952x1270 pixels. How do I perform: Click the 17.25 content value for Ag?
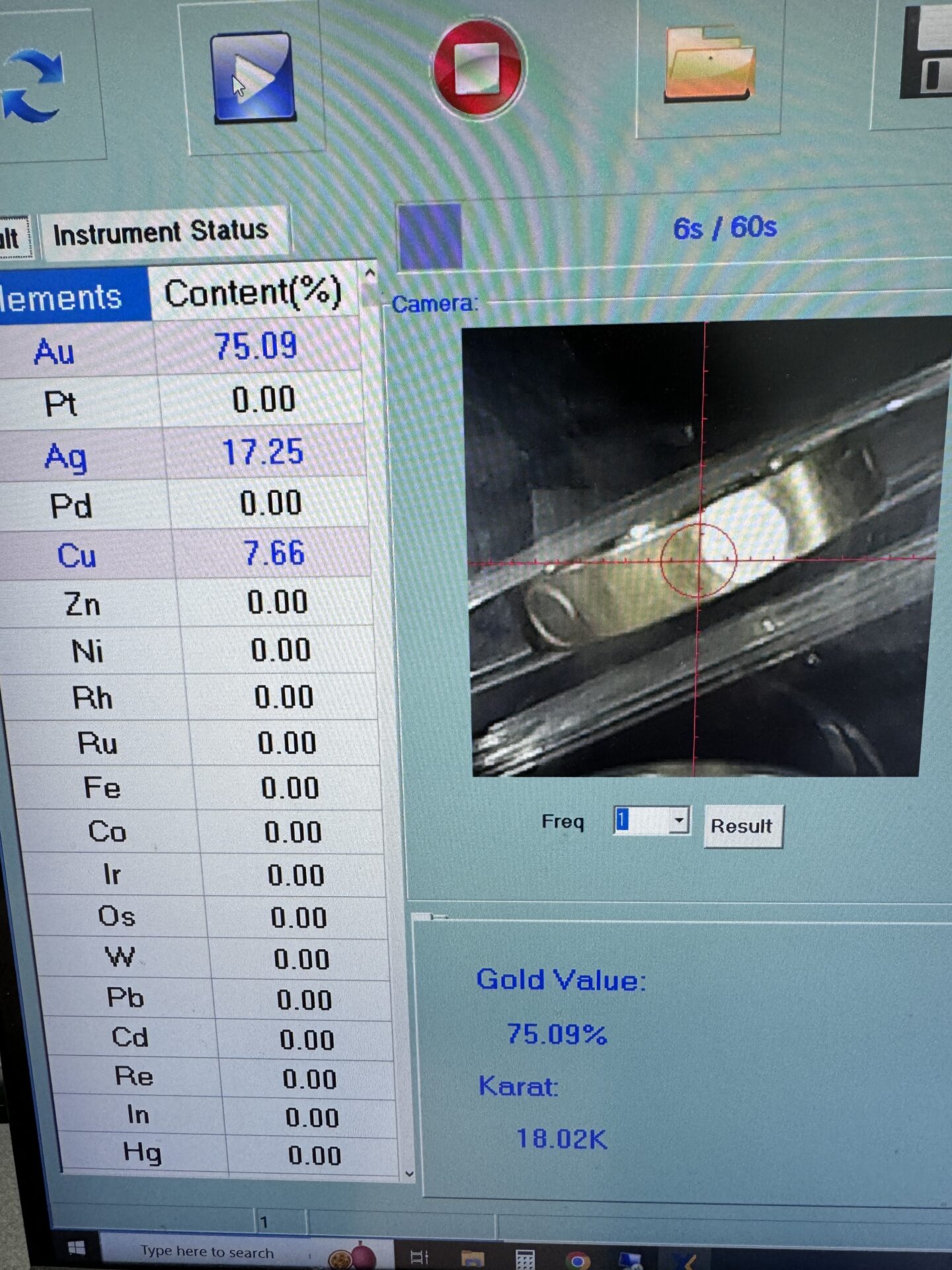pos(263,452)
